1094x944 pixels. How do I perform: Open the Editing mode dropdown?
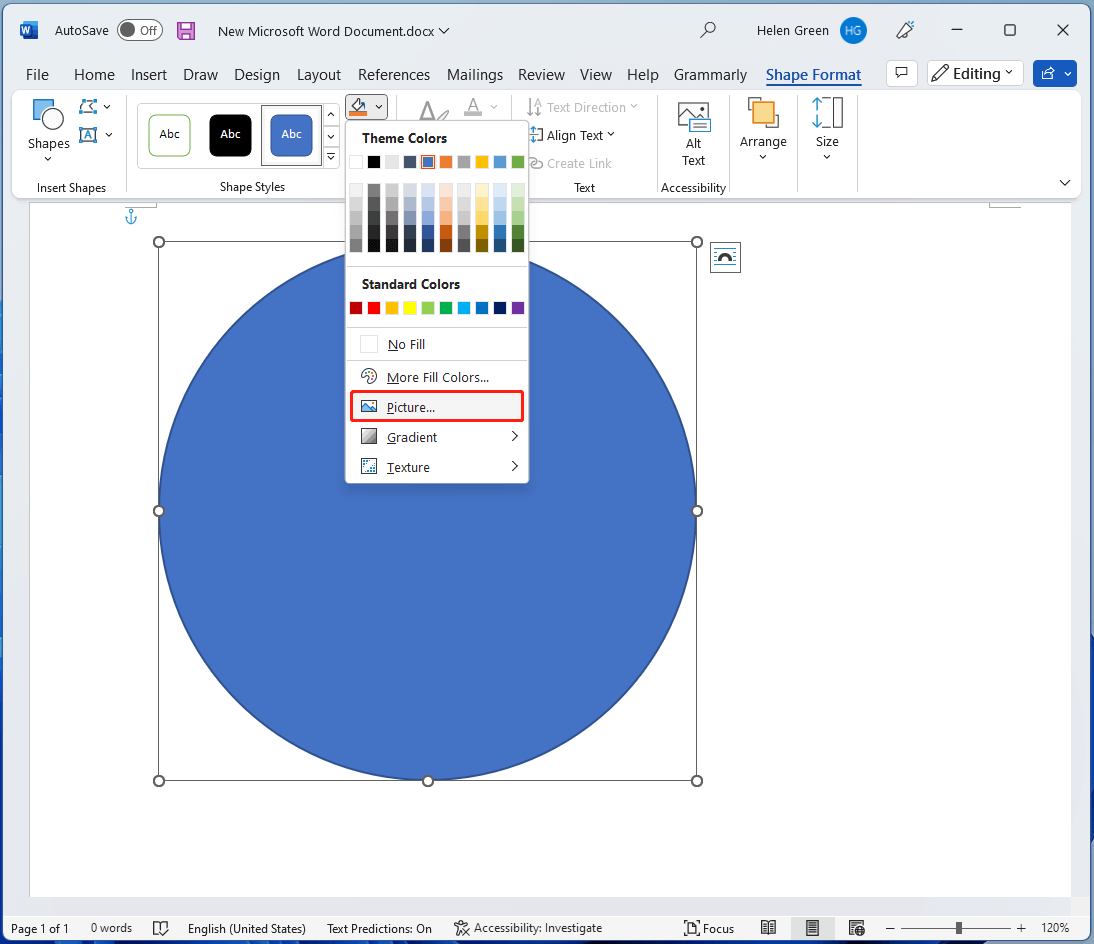click(975, 73)
